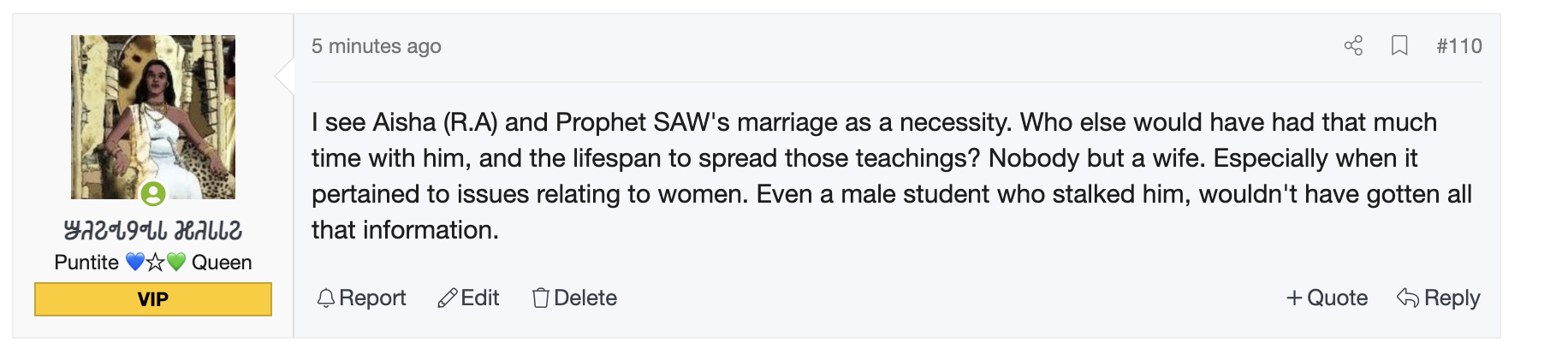Open the #110 post permalink

click(x=1458, y=46)
